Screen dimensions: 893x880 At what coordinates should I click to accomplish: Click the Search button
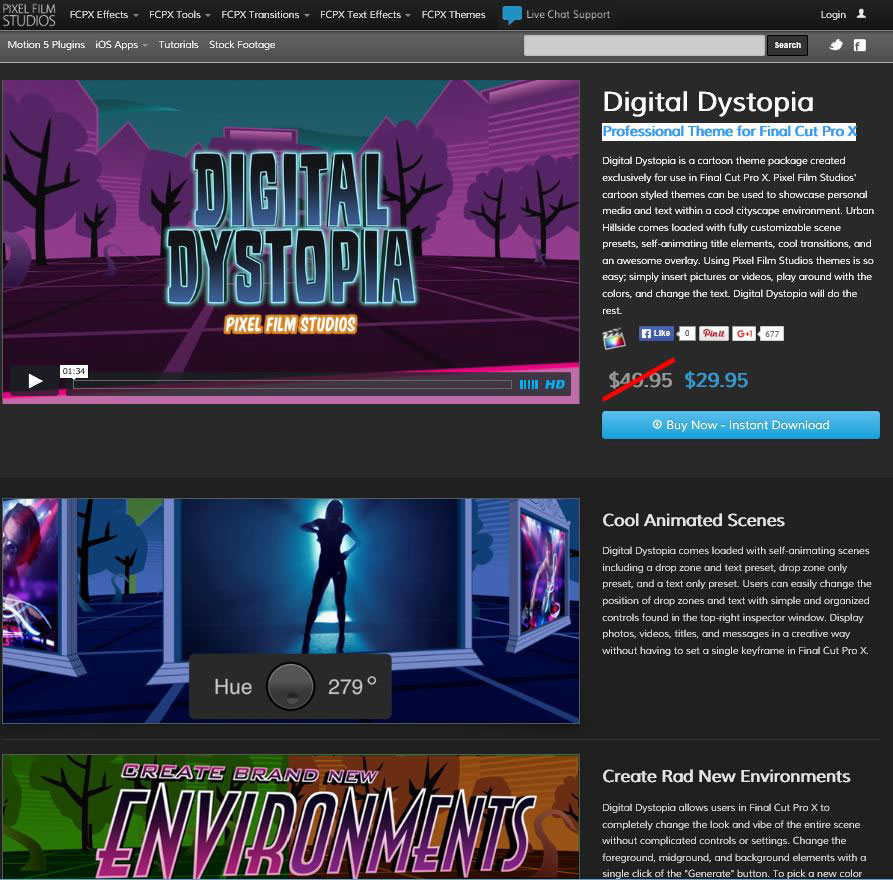point(787,45)
